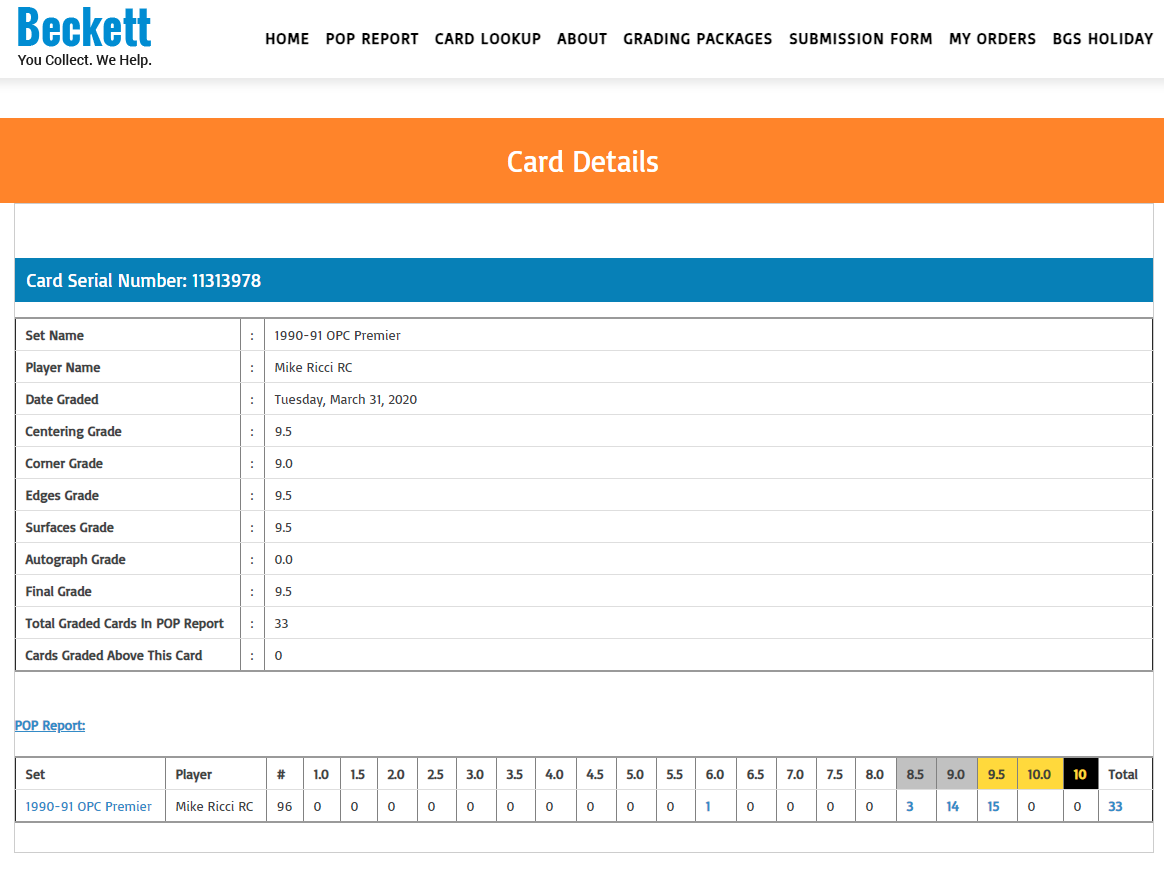Image resolution: width=1164 pixels, height=875 pixels.
Task: Click the Card Details banner title
Action: (583, 161)
